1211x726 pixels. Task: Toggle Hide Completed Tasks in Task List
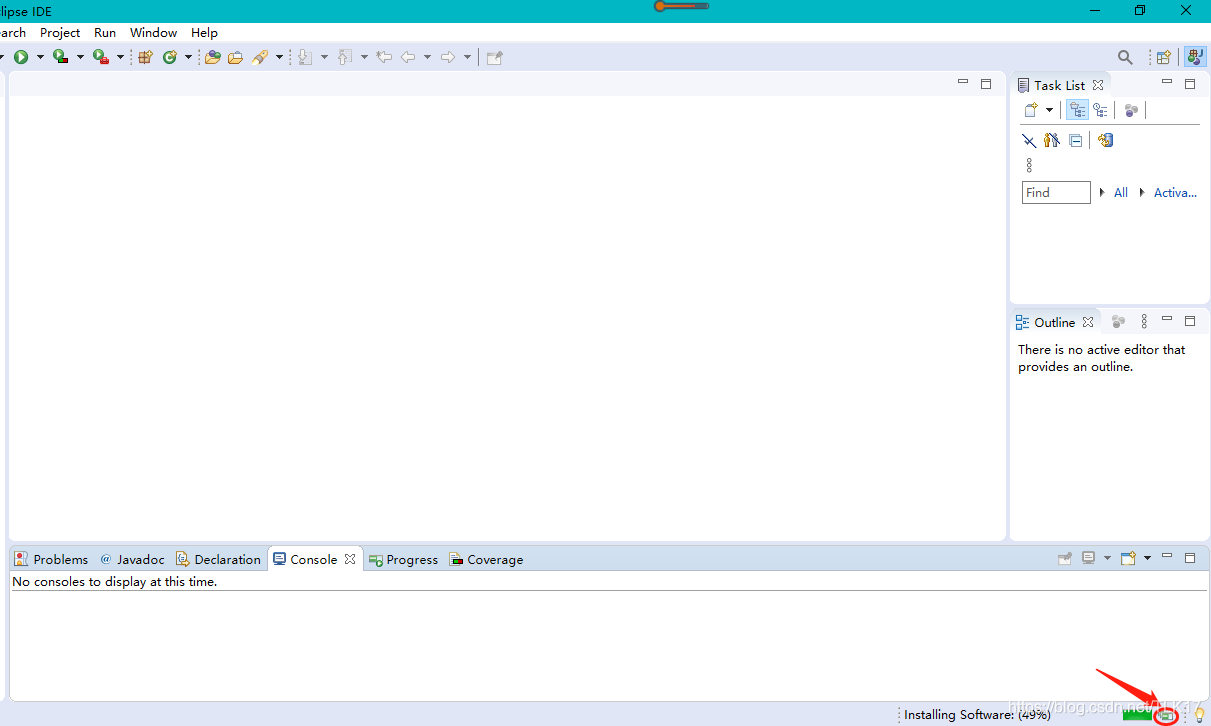pyautogui.click(x=1029, y=140)
